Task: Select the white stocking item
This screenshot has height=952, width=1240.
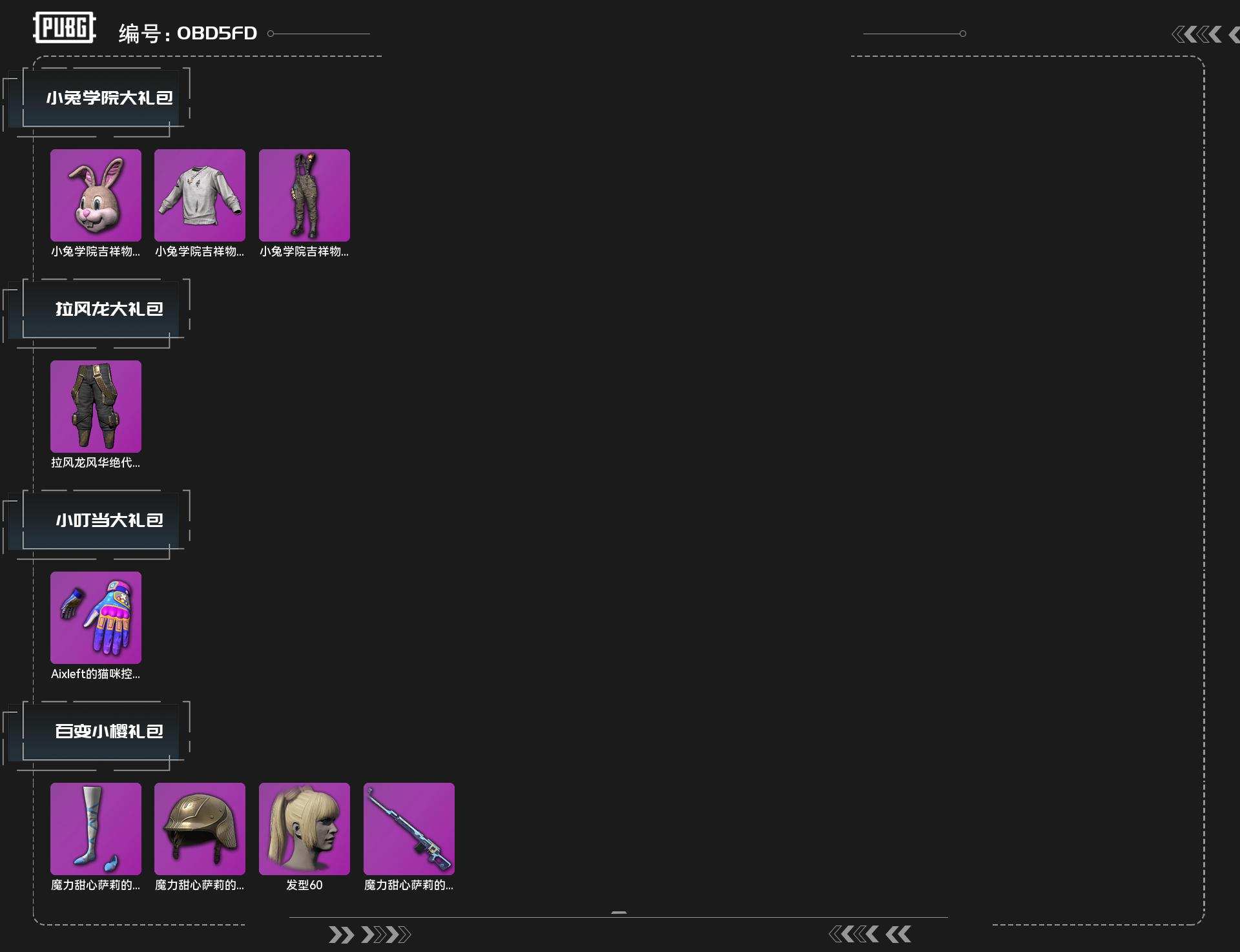Action: click(x=96, y=829)
